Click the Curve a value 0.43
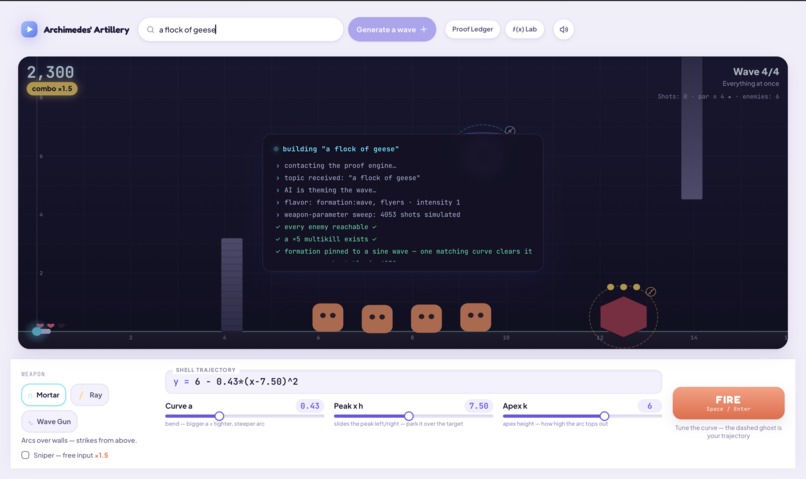This screenshot has width=806, height=479. click(309, 406)
